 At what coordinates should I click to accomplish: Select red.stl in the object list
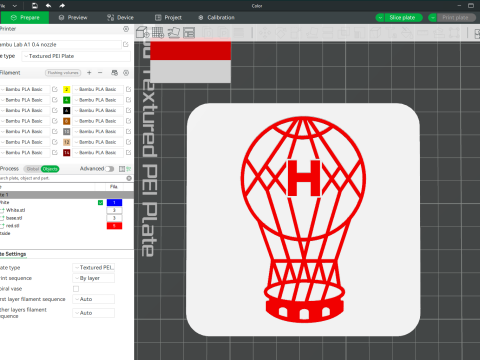point(13,226)
